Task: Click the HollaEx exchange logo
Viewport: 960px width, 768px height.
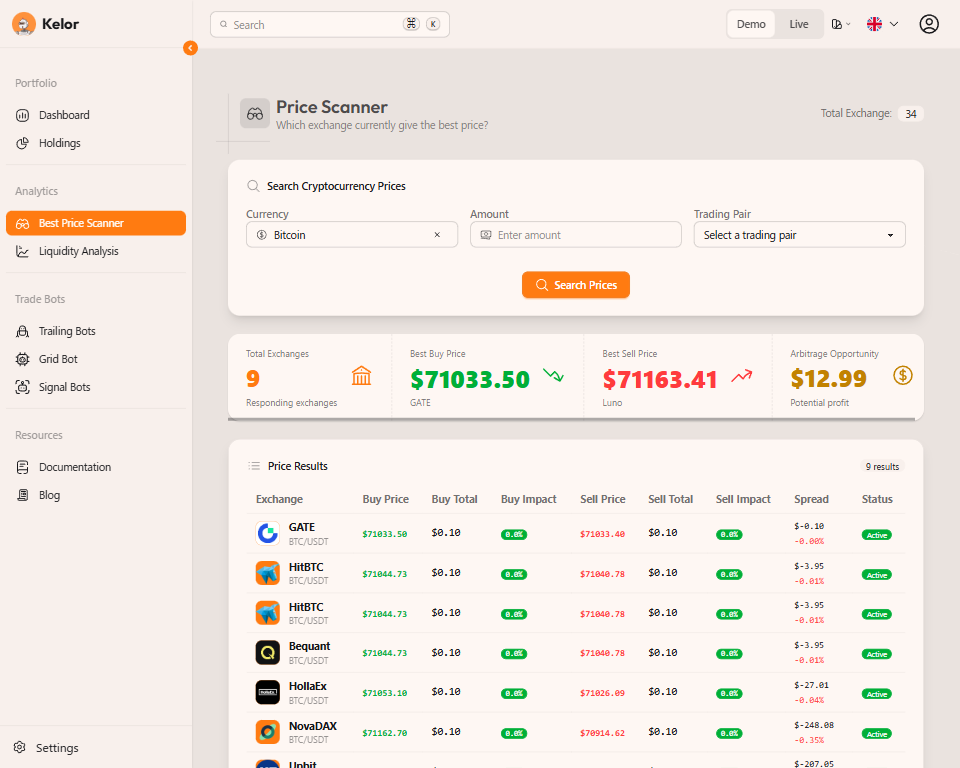Action: [x=267, y=692]
